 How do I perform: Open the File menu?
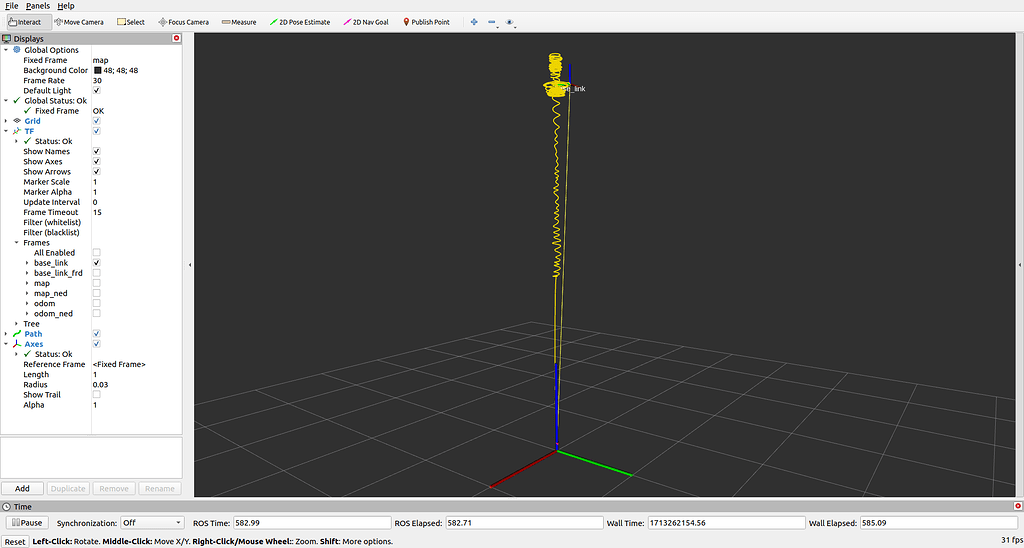11,6
